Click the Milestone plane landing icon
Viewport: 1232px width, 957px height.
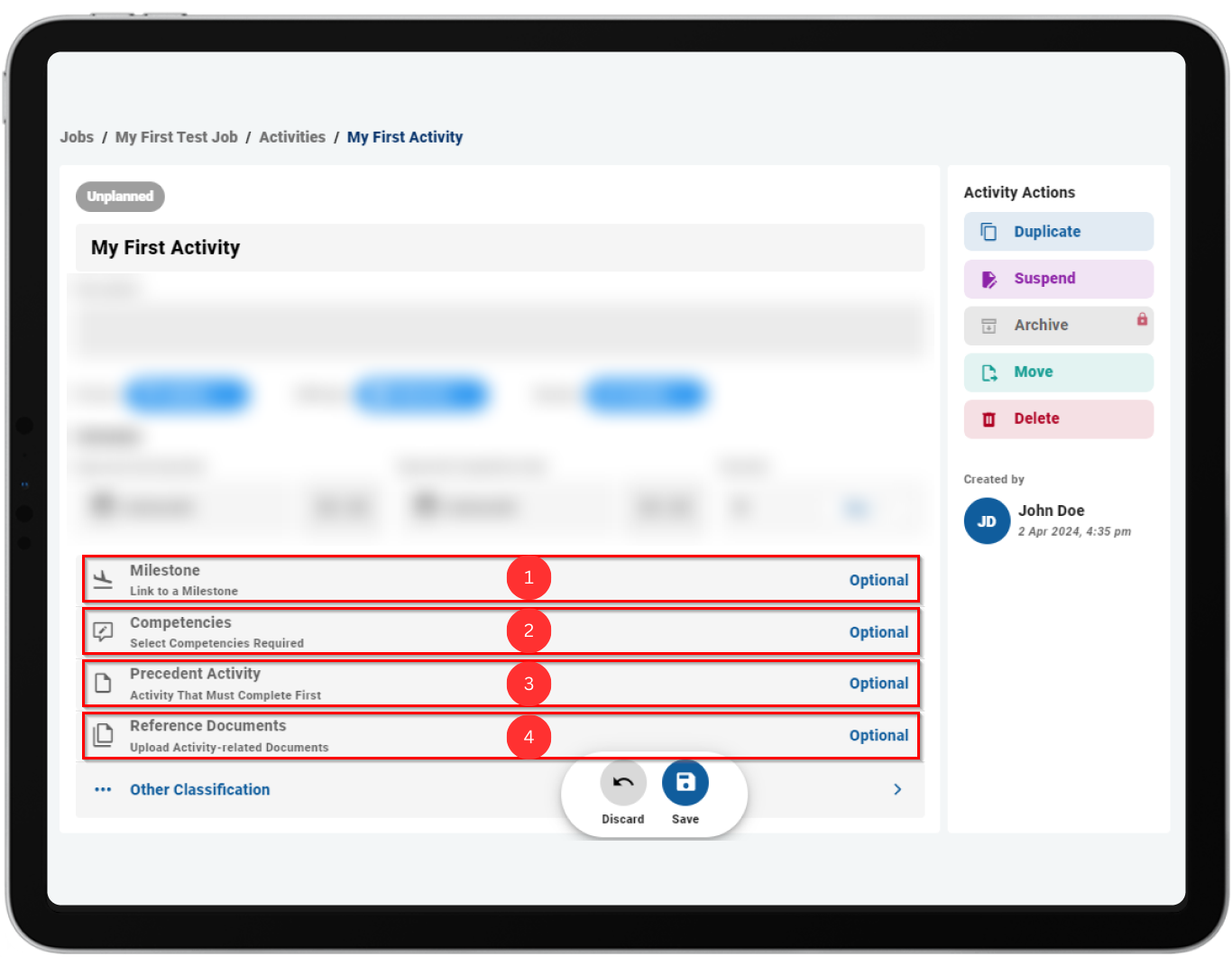click(x=104, y=580)
